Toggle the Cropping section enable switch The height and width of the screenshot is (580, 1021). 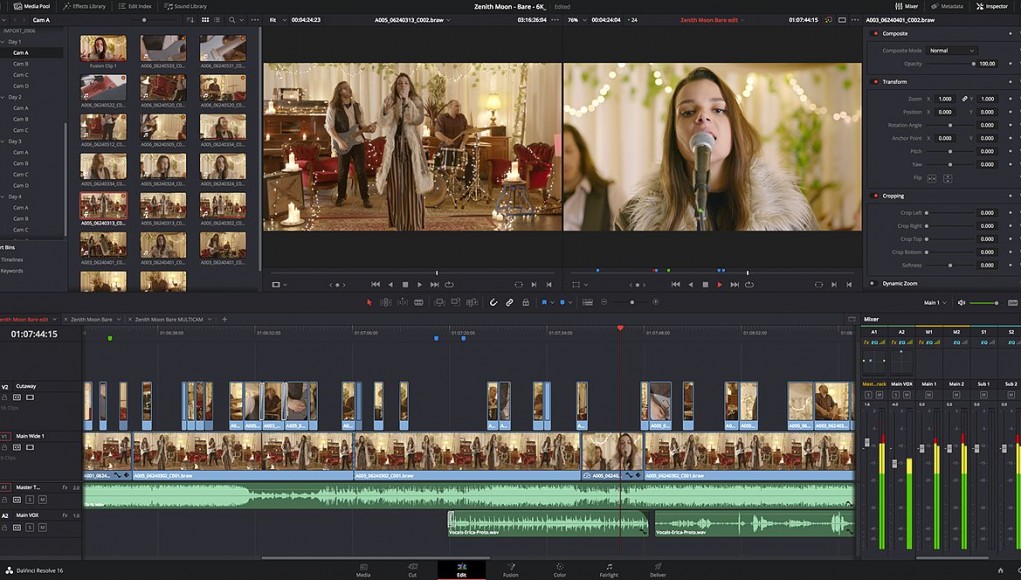coord(875,196)
